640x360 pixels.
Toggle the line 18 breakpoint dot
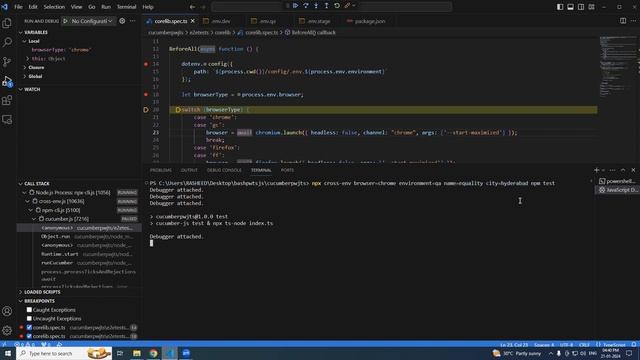tap(146, 94)
